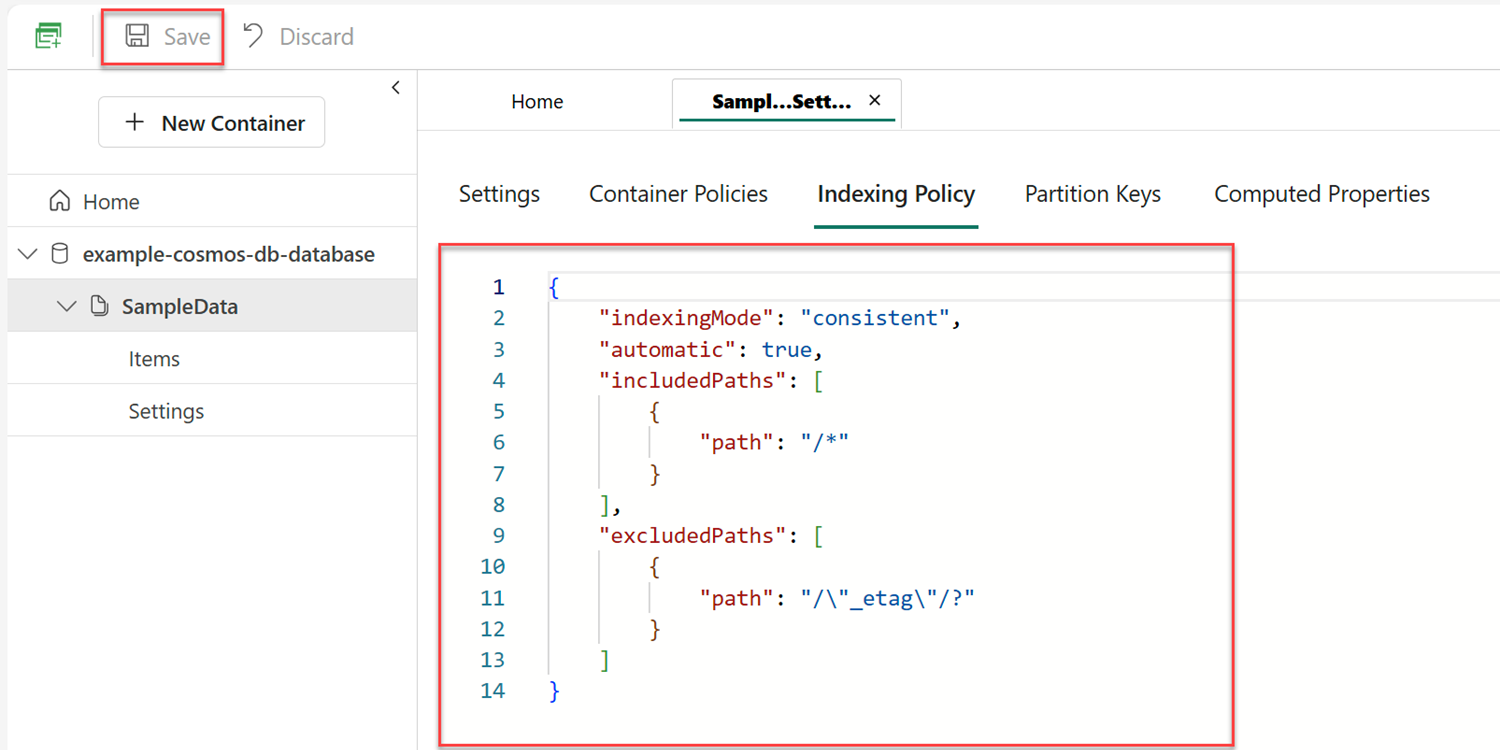This screenshot has width=1500, height=750.
Task: Open the Computed Properties tab
Action: (1321, 193)
